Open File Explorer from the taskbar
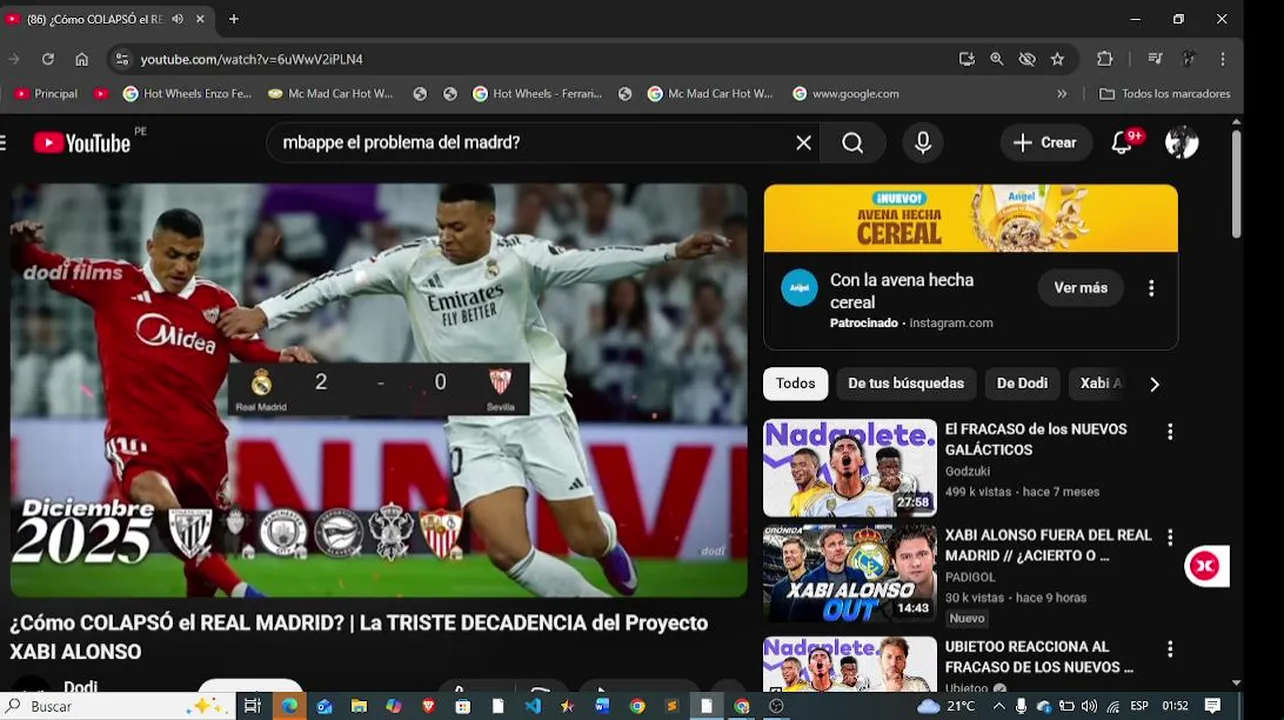This screenshot has width=1284, height=720. click(359, 706)
